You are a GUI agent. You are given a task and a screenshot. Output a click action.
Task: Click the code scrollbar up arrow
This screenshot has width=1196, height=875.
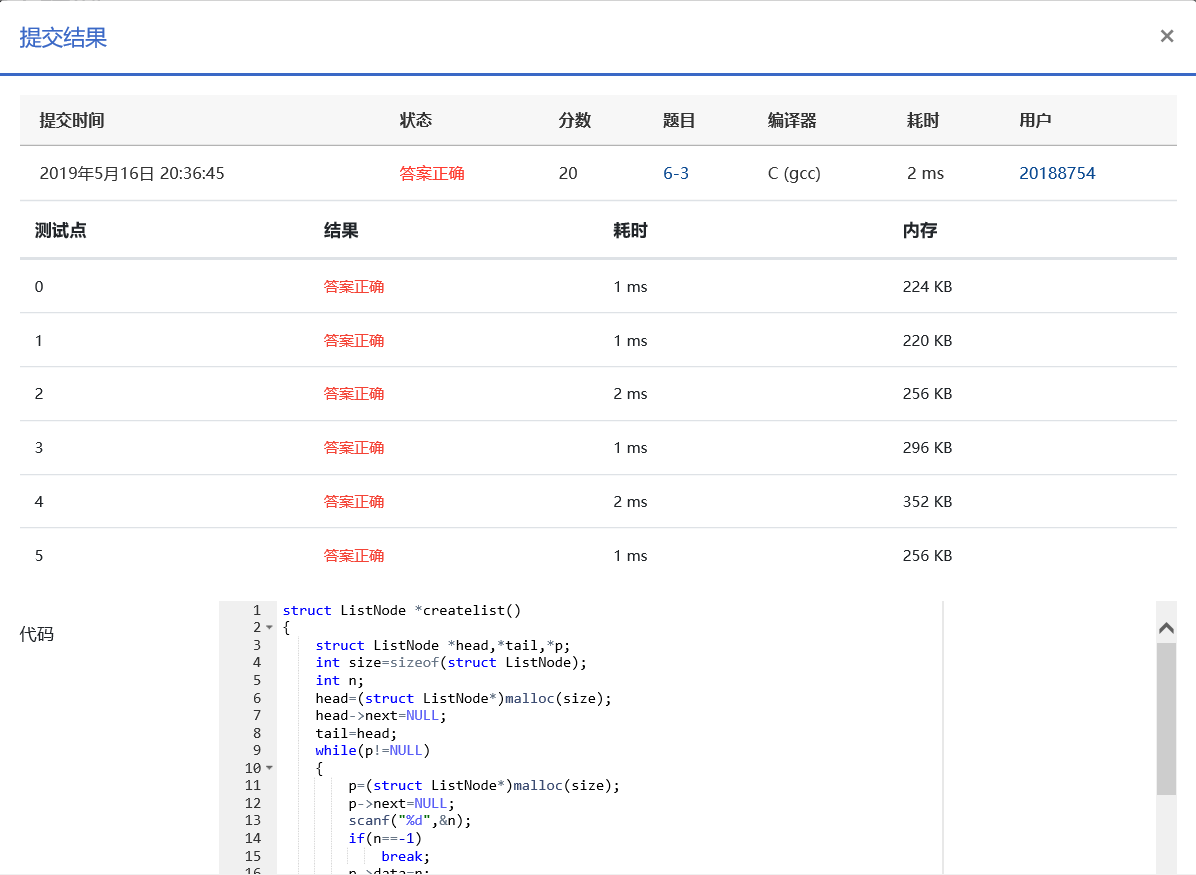point(1165,628)
